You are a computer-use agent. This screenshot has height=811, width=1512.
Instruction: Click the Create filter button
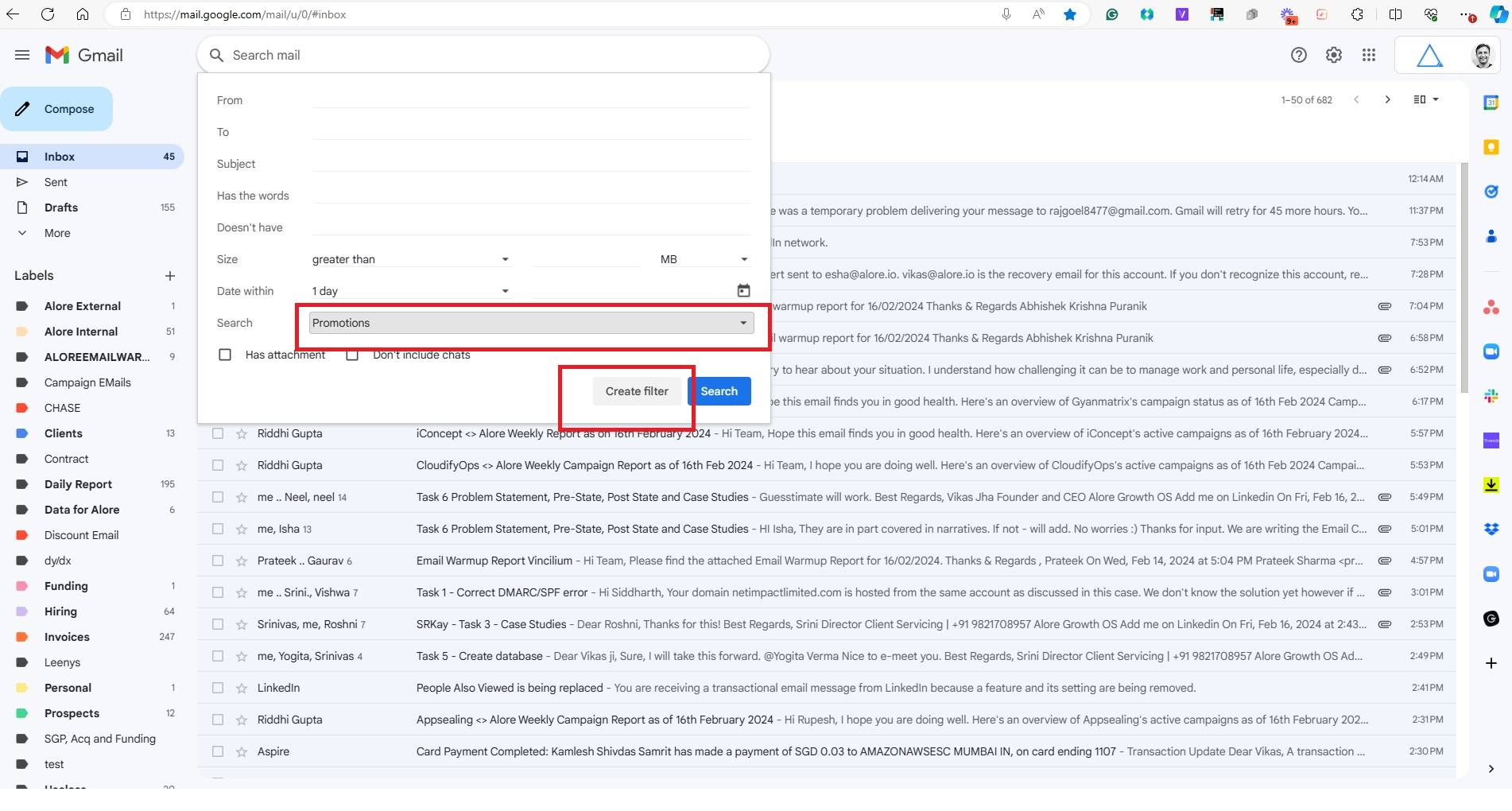(x=637, y=391)
